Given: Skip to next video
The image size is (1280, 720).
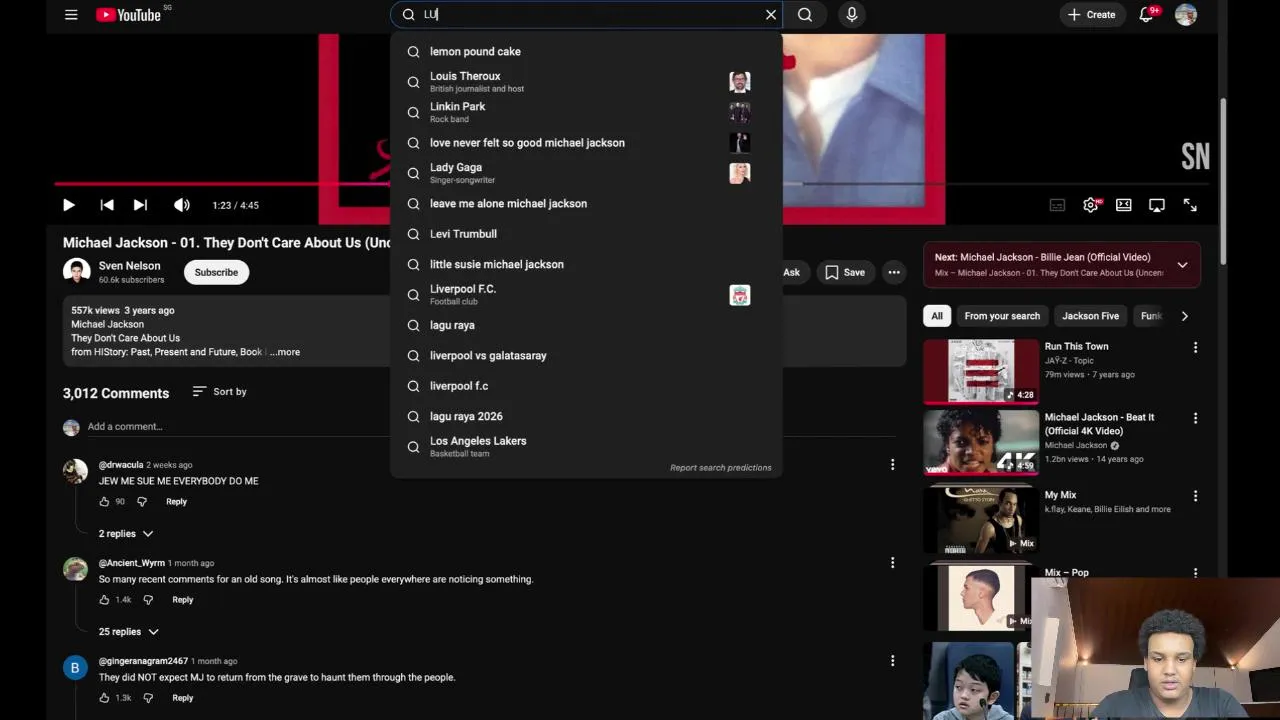Looking at the screenshot, I should click(x=141, y=205).
